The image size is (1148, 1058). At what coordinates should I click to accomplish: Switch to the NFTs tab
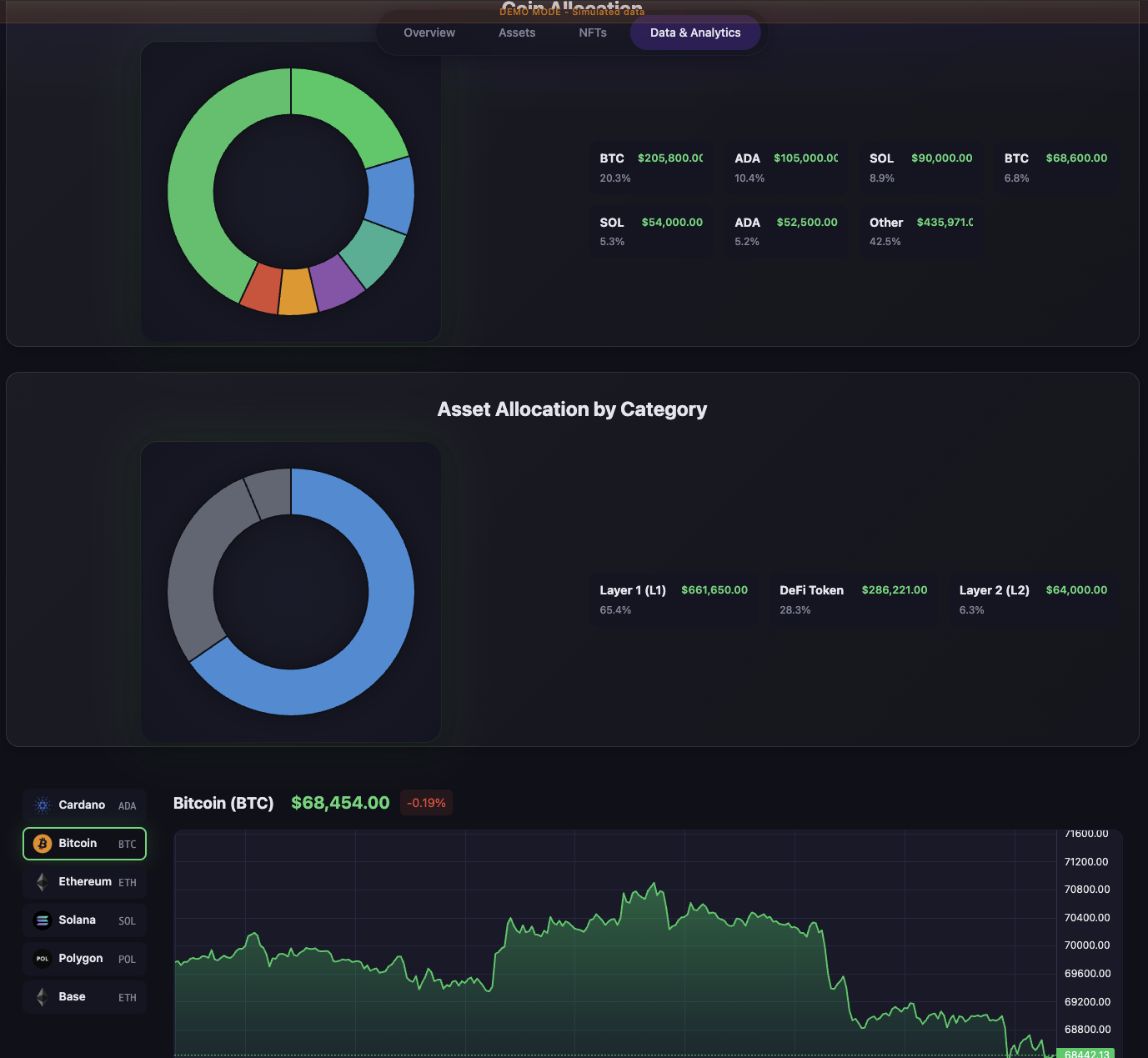click(x=592, y=33)
